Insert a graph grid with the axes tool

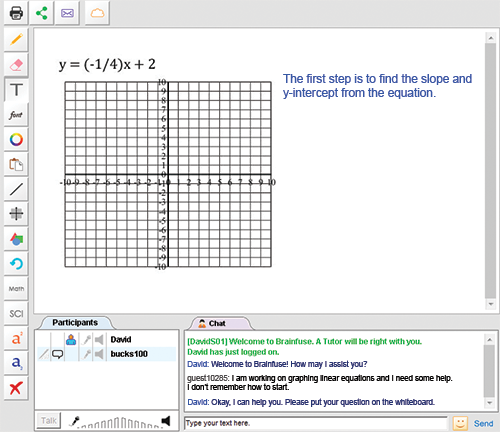click(16, 214)
